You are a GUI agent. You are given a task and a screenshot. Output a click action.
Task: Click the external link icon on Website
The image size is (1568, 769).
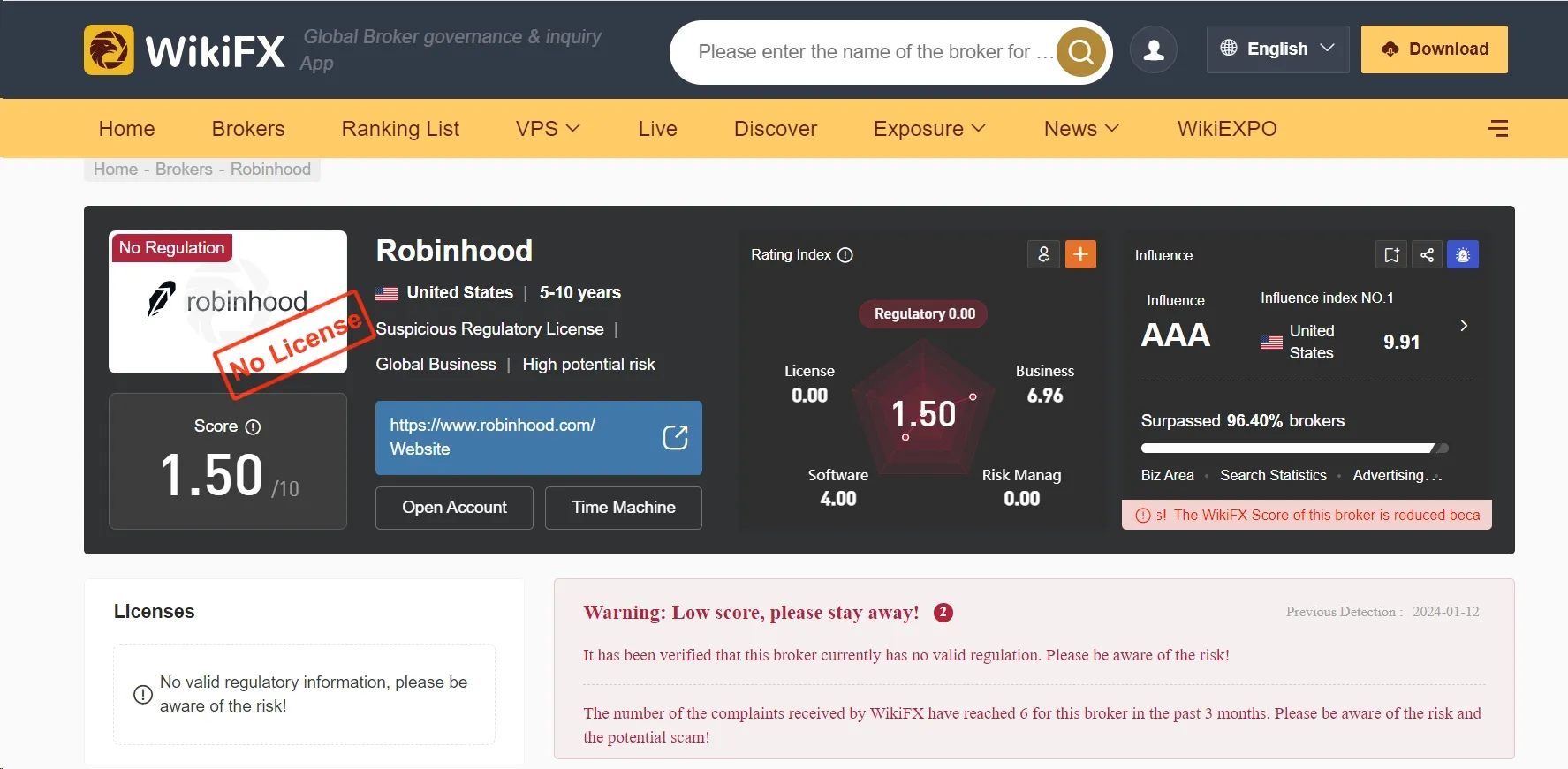point(675,437)
